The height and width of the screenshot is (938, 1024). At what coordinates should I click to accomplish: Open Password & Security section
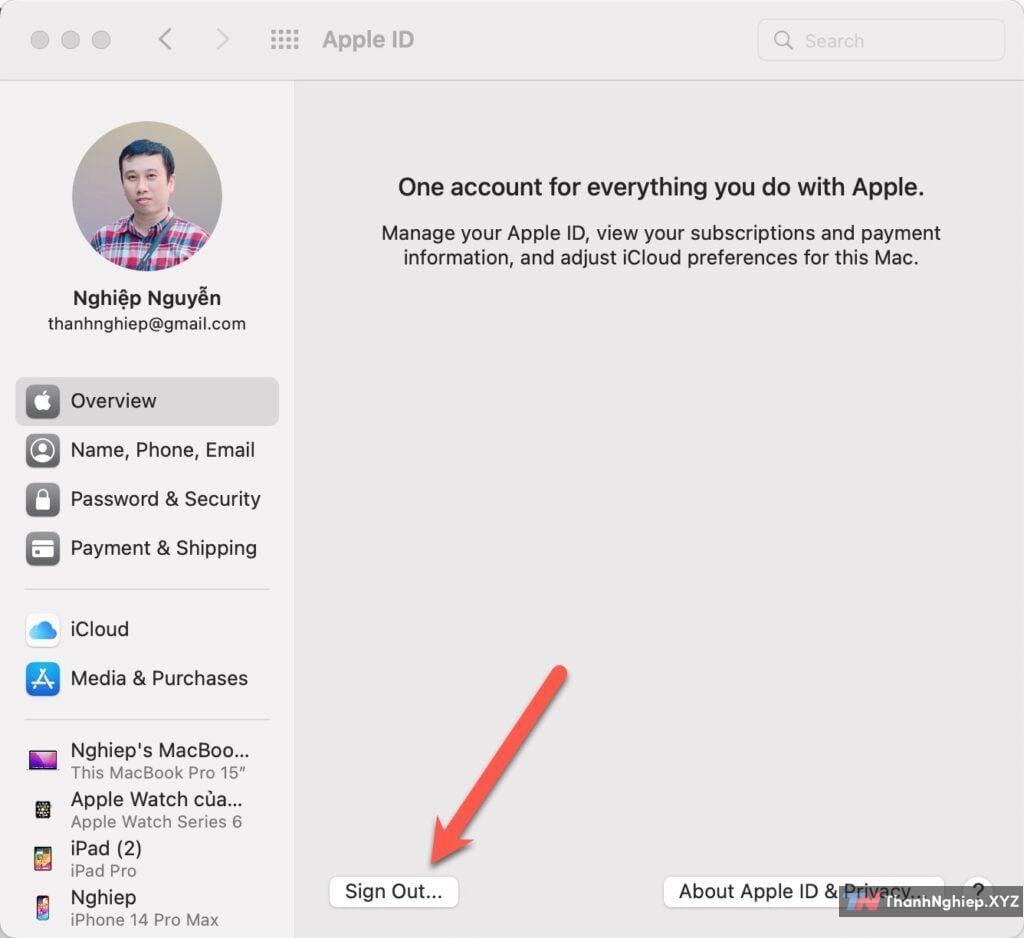pyautogui.click(x=147, y=499)
